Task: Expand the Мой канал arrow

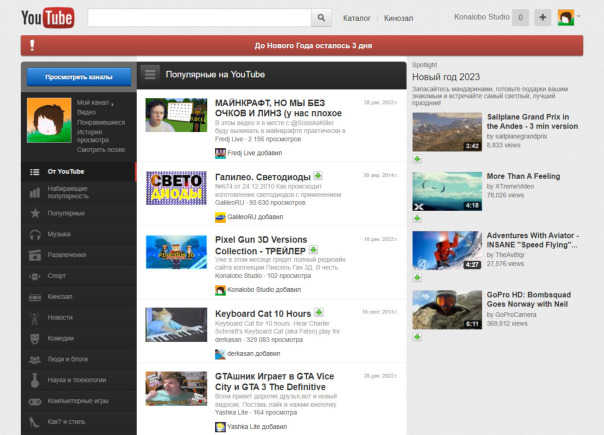Action: (112, 103)
